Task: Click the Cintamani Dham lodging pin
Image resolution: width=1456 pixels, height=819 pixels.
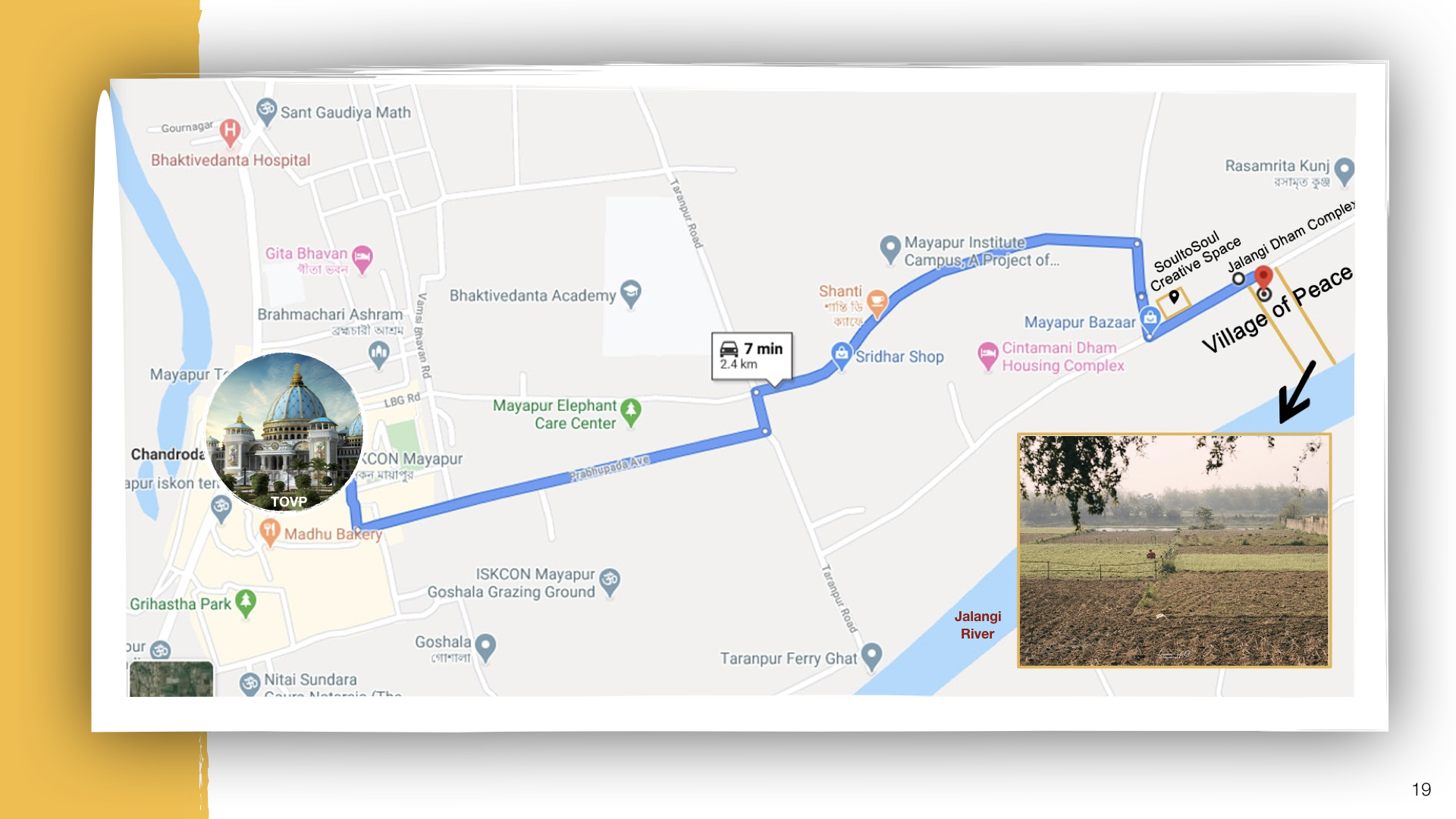Action: 987,355
